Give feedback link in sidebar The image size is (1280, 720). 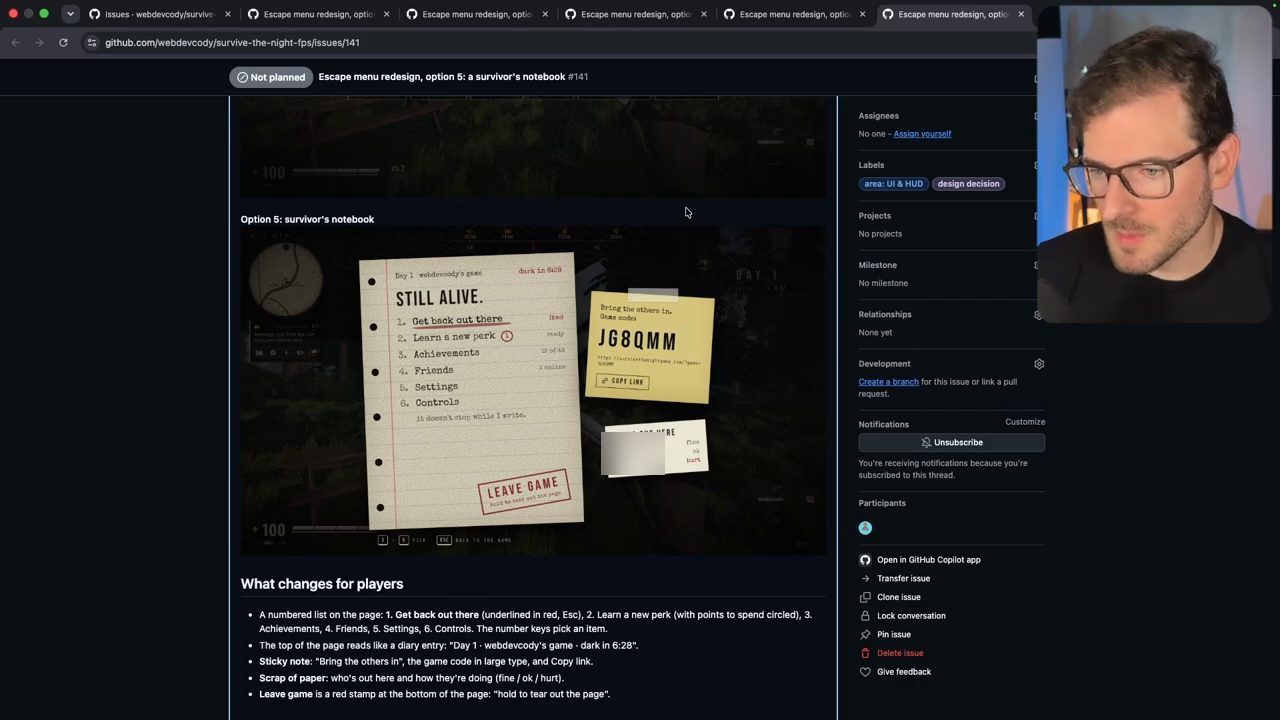click(x=903, y=672)
